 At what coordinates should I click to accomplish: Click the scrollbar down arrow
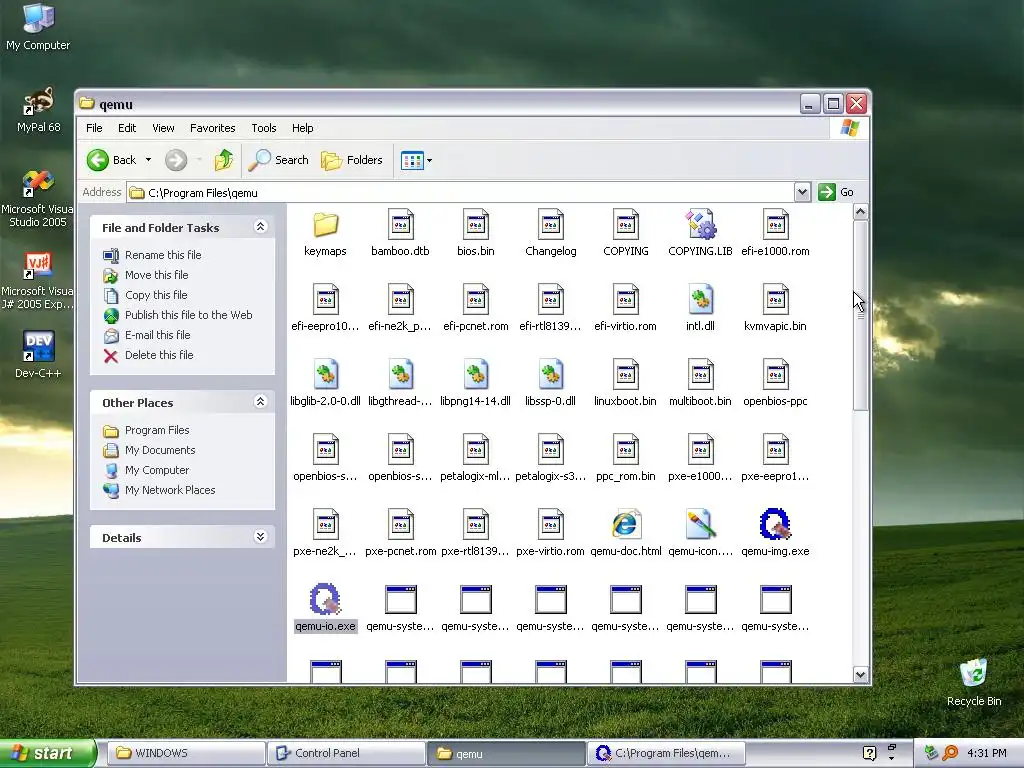(x=860, y=675)
